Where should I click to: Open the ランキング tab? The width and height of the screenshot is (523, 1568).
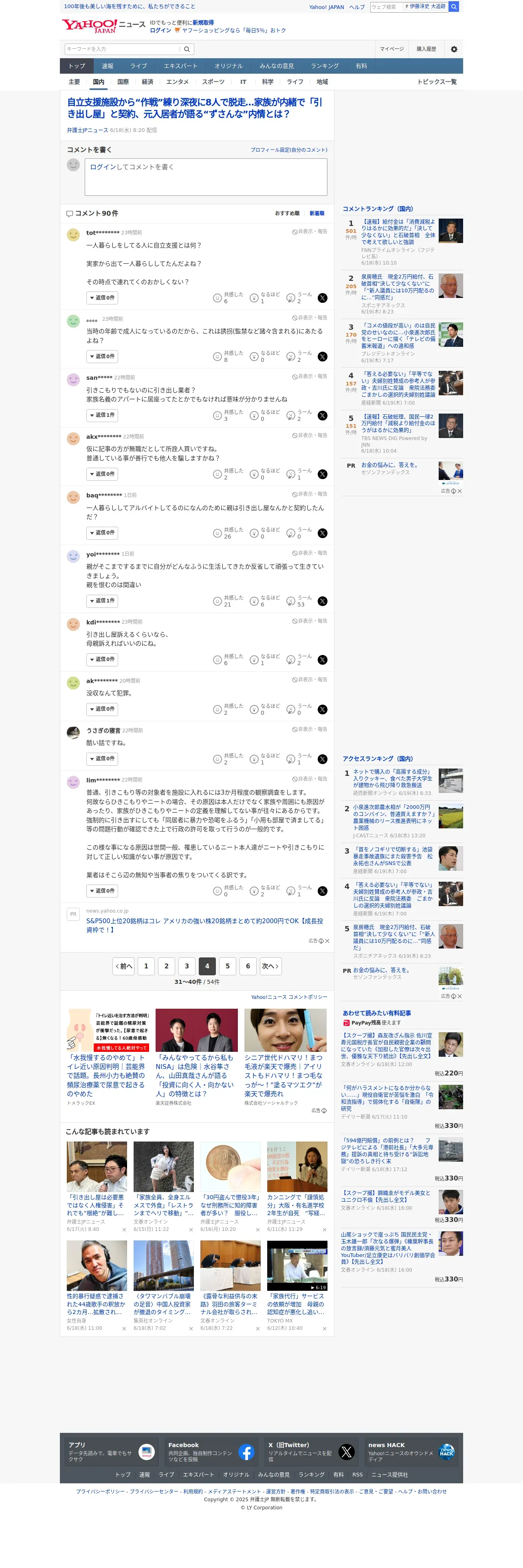(x=325, y=66)
